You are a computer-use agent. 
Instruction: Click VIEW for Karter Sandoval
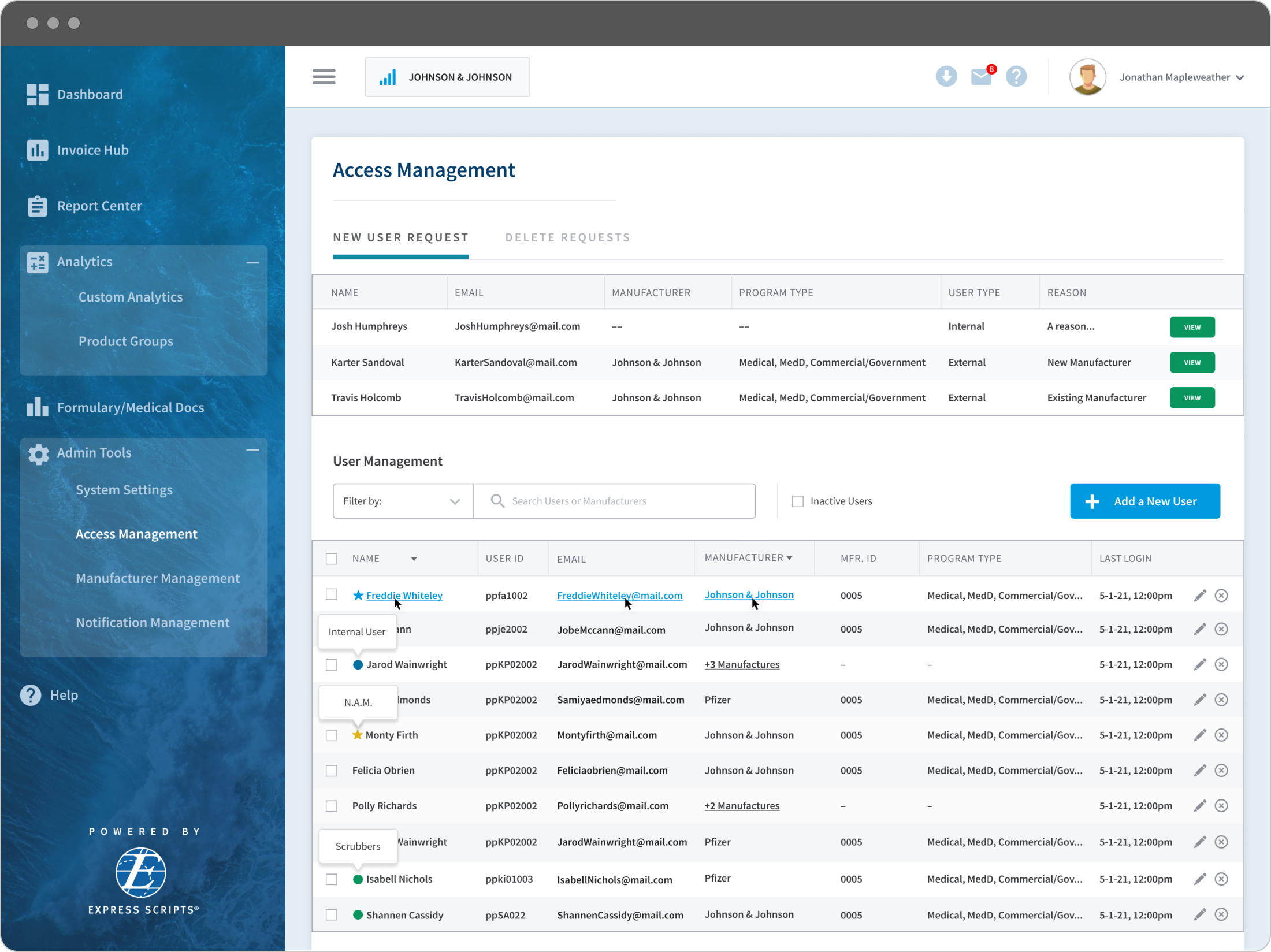click(x=1192, y=363)
